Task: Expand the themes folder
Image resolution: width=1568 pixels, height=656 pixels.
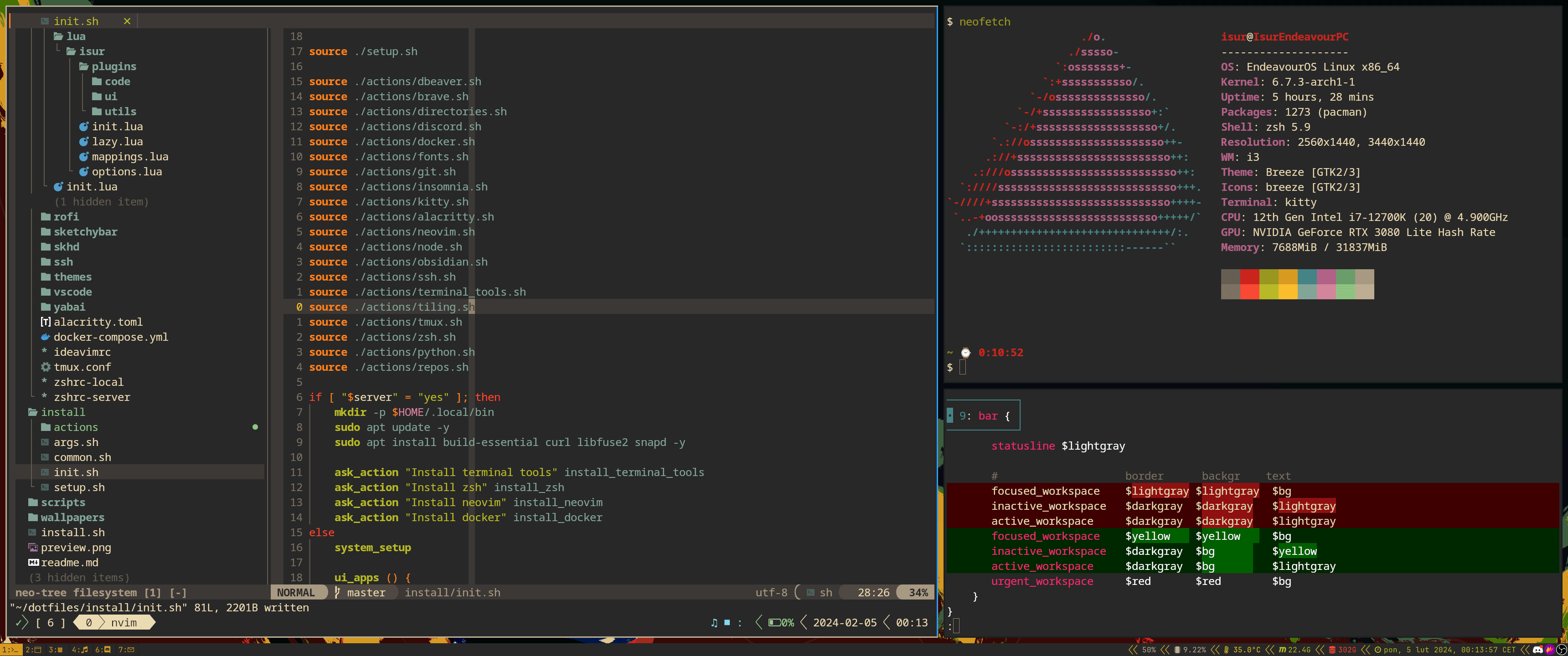Action: coord(72,277)
